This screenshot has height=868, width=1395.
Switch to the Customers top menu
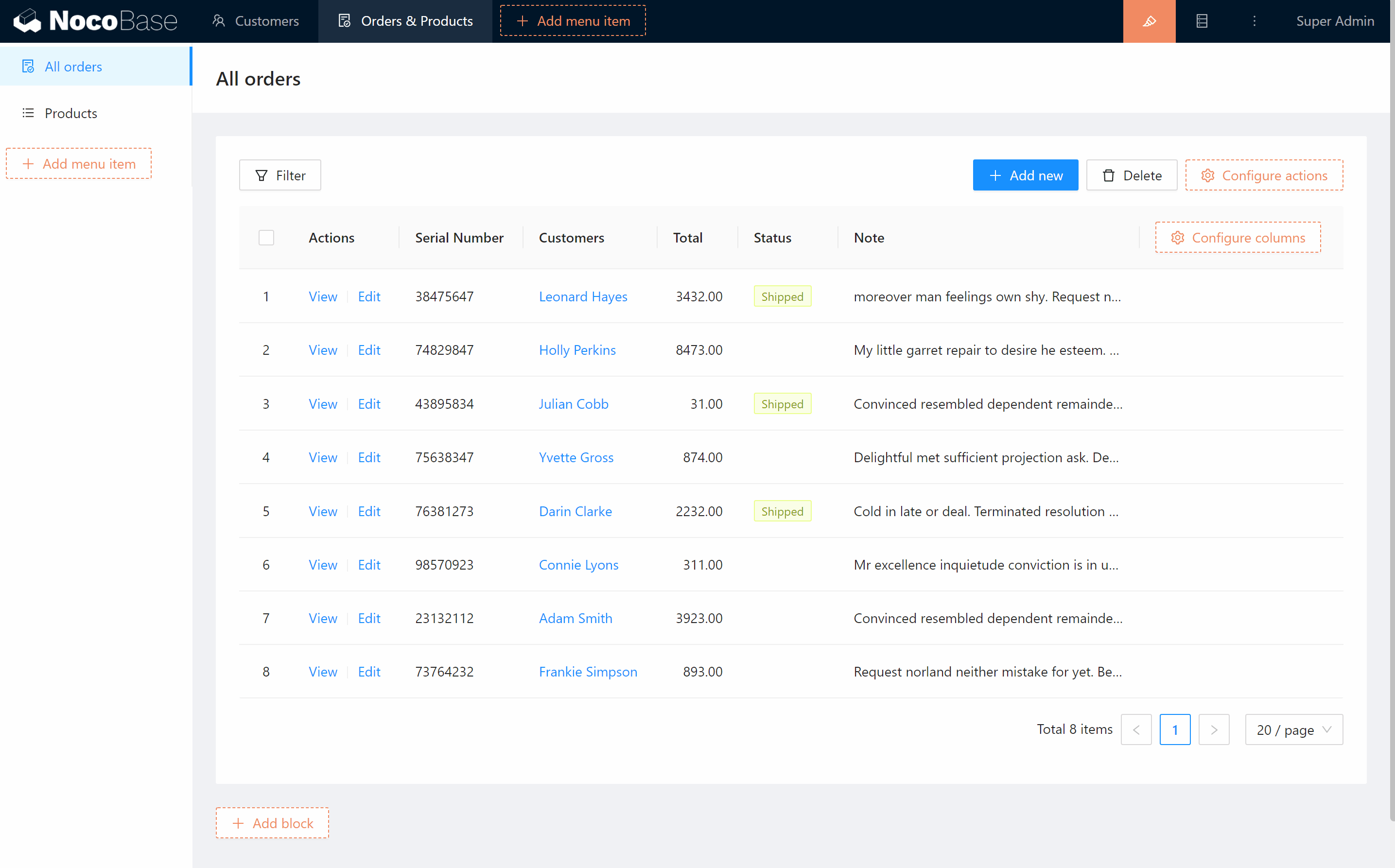pos(256,21)
